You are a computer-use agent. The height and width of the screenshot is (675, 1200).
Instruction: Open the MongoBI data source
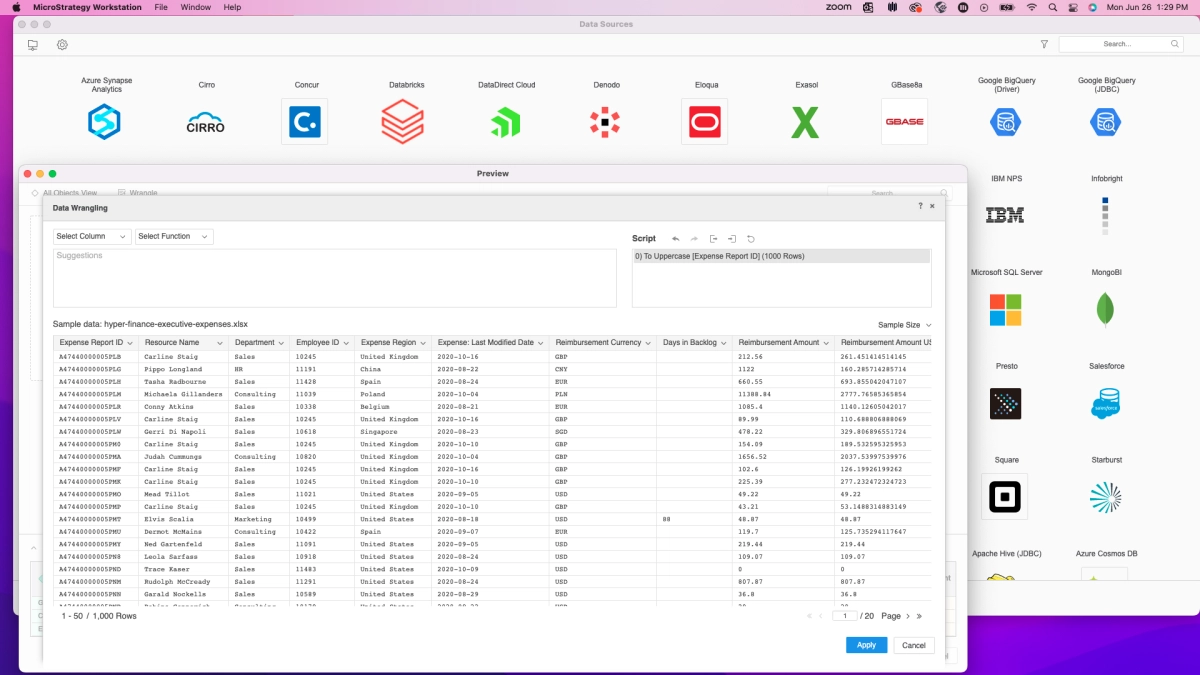(1105, 308)
